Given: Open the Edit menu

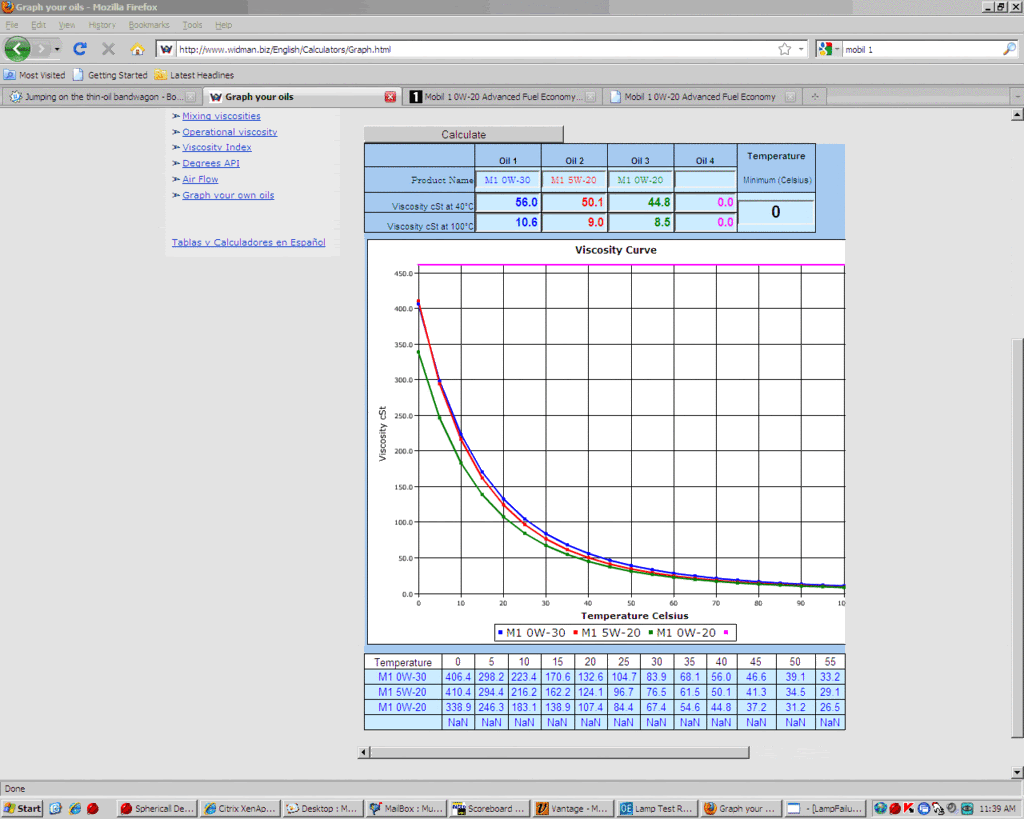Looking at the screenshot, I should 39,25.
